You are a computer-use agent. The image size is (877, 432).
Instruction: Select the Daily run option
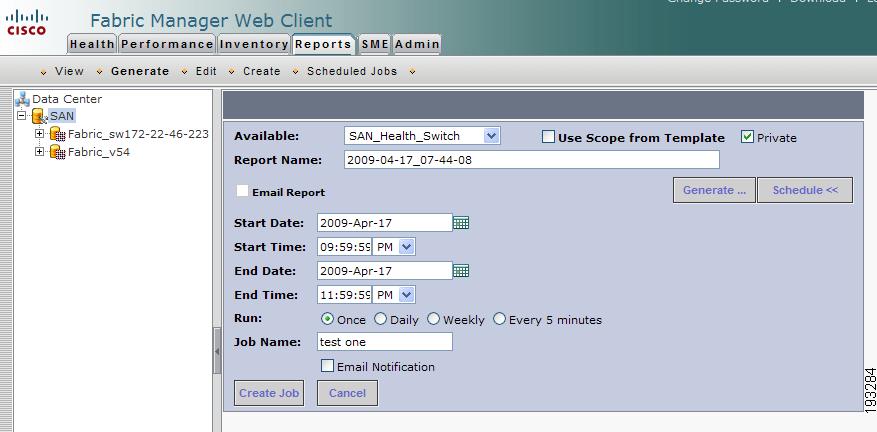coord(380,319)
